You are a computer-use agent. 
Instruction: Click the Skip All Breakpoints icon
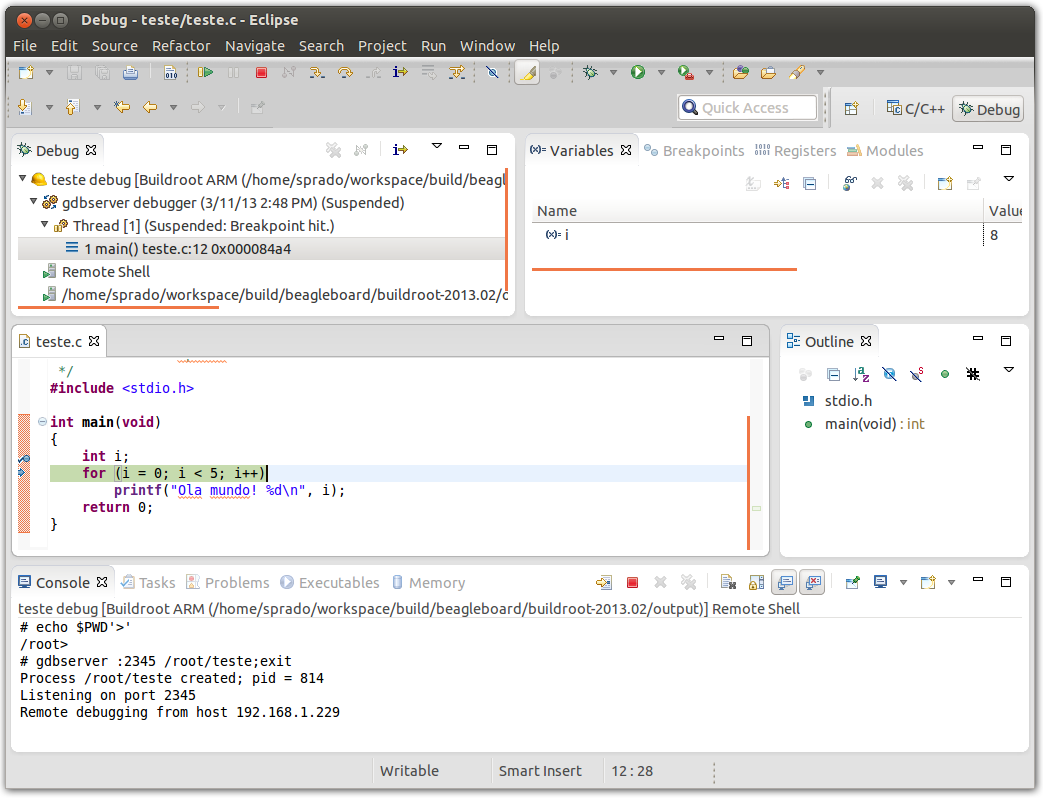pos(492,72)
